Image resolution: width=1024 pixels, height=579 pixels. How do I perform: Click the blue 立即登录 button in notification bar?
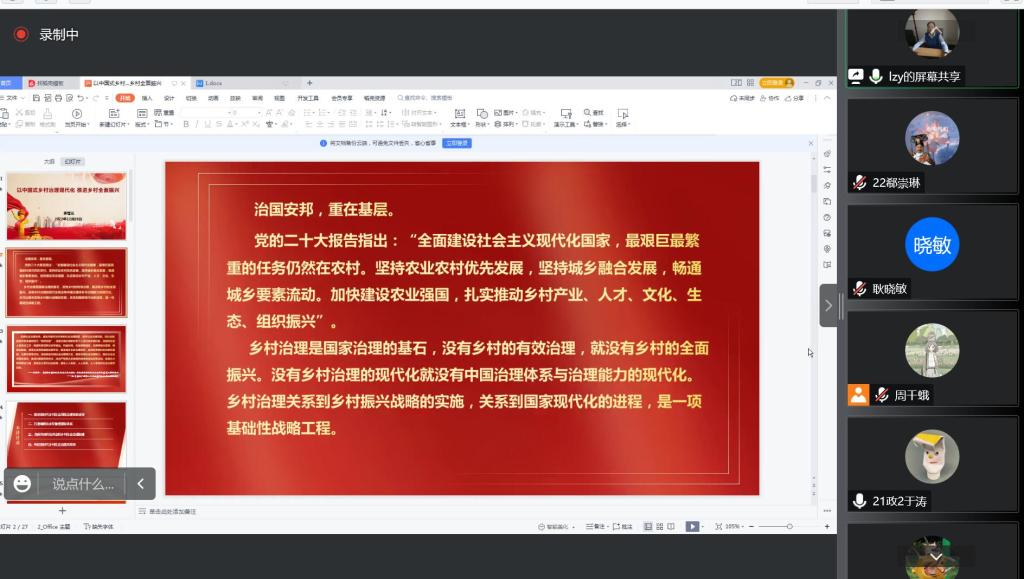pos(456,143)
